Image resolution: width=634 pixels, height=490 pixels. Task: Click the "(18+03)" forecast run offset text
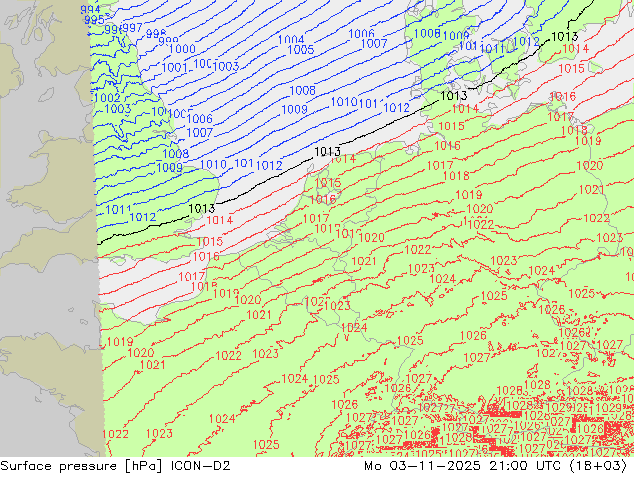(x=598, y=466)
